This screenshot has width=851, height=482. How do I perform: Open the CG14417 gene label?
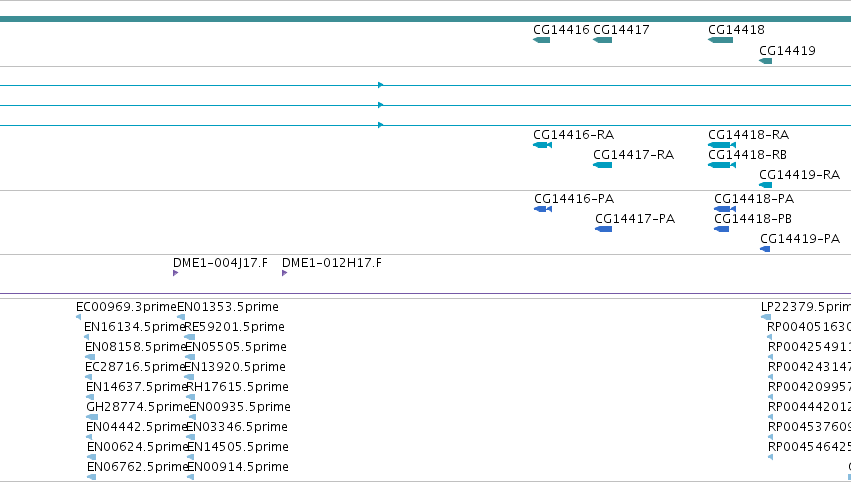[621, 30]
